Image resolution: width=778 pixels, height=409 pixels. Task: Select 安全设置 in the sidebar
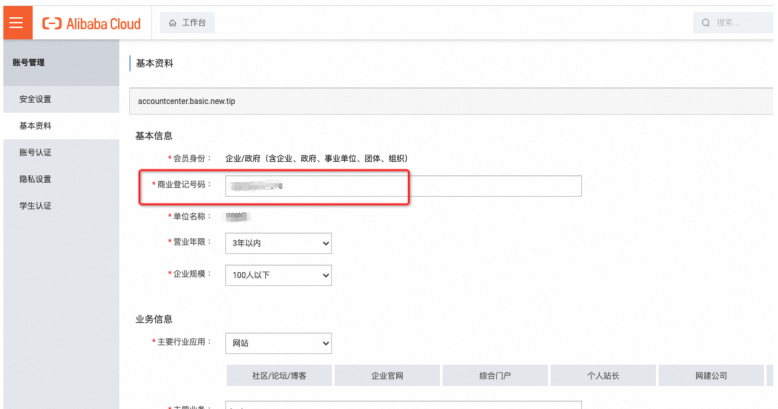(x=61, y=99)
